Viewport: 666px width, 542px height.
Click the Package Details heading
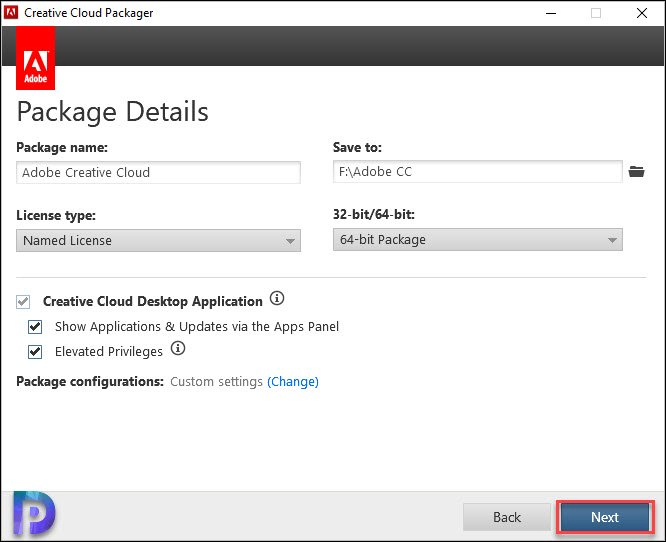(x=113, y=112)
